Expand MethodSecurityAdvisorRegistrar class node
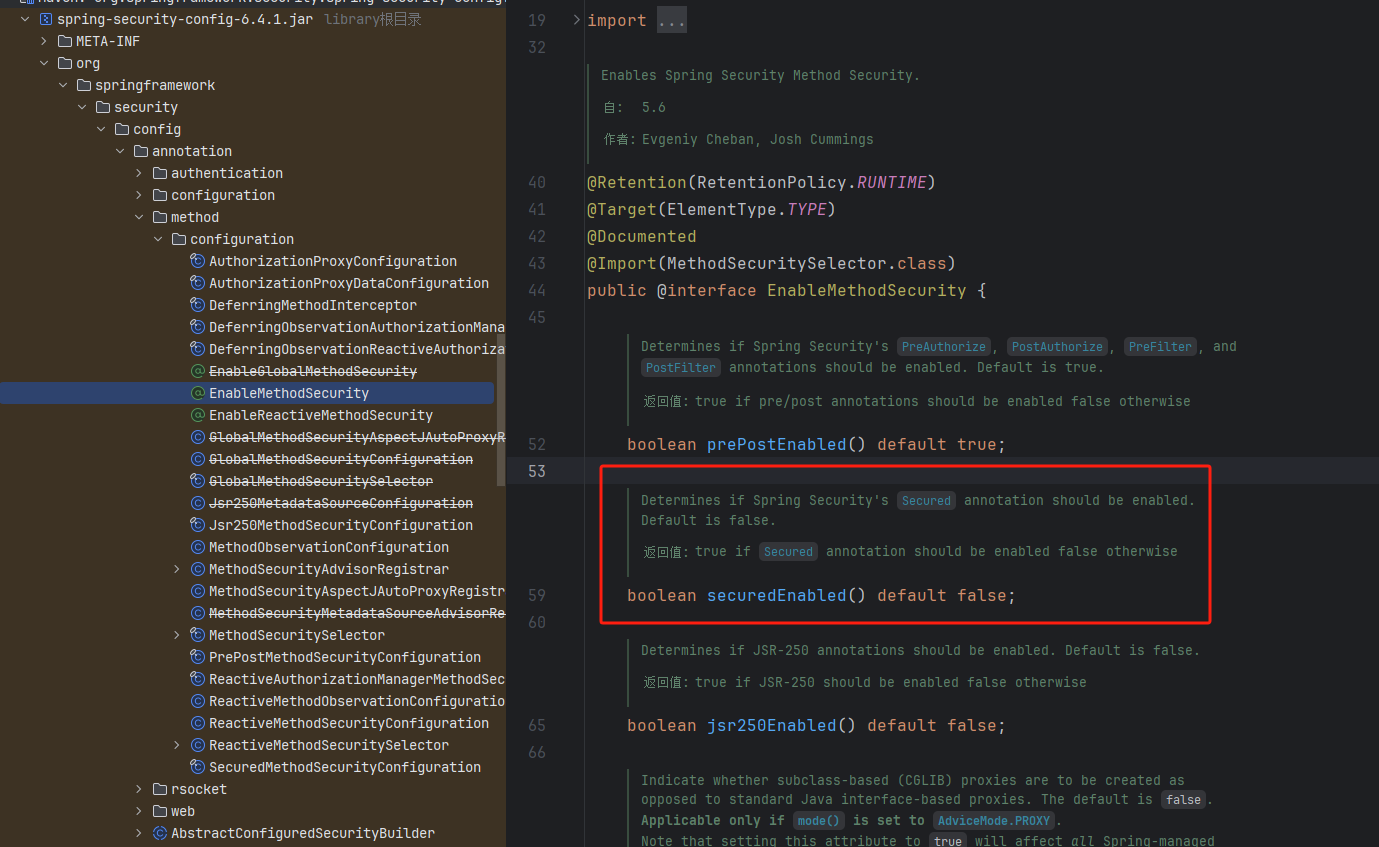Viewport: 1379px width, 847px height. pyautogui.click(x=178, y=569)
